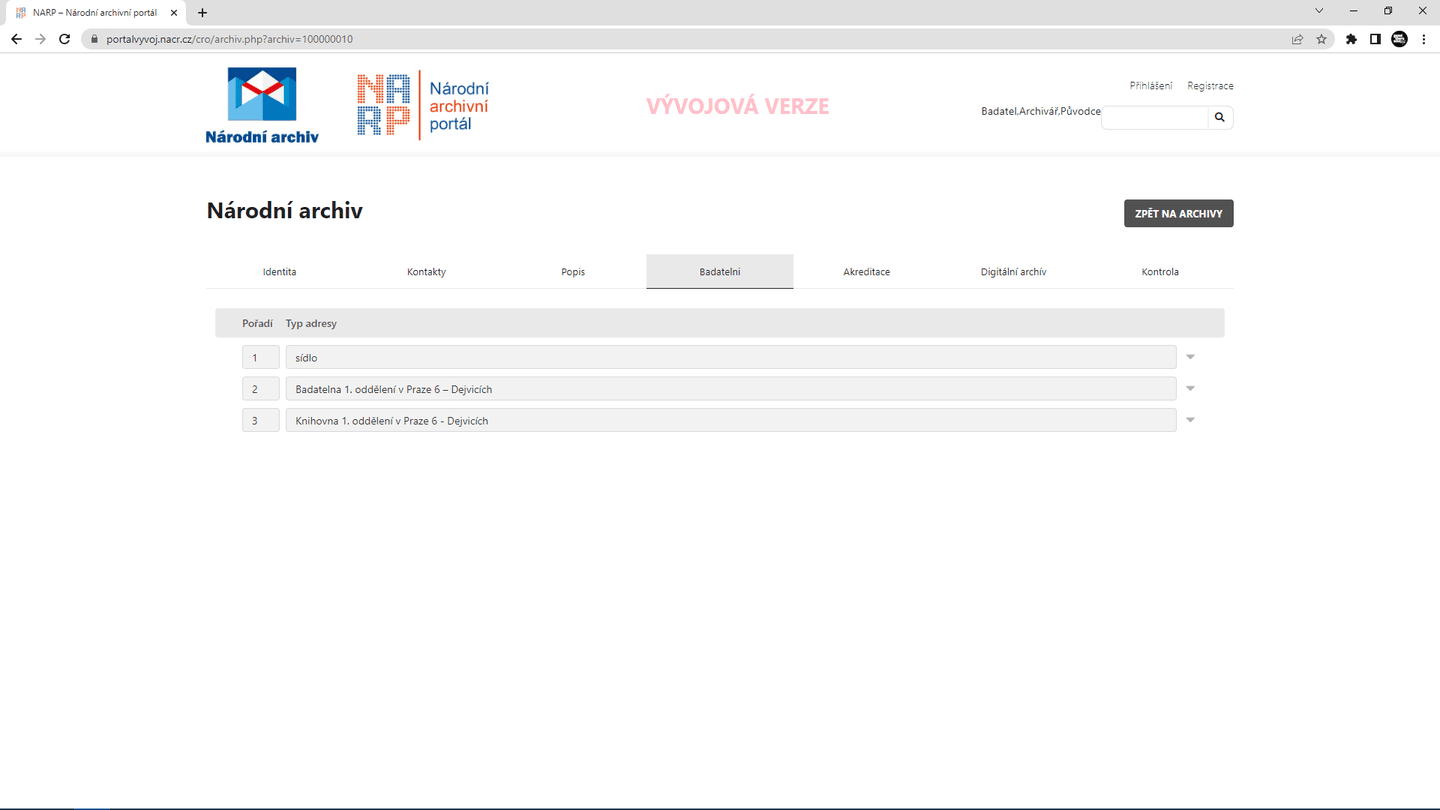1440x810 pixels.
Task: Click order number 3 field
Action: coord(261,420)
